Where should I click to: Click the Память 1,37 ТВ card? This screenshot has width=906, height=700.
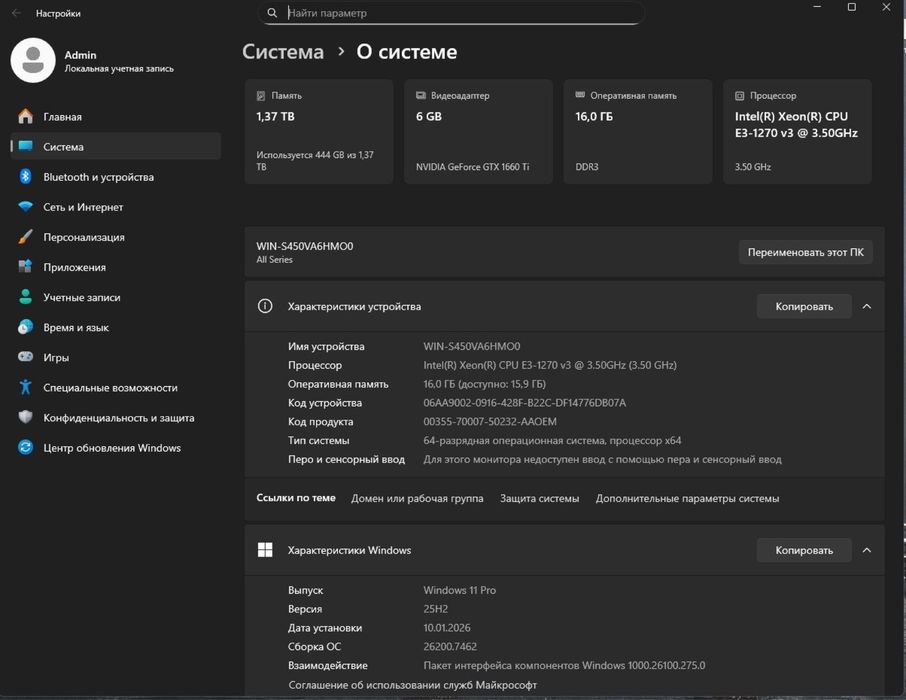[x=319, y=132]
